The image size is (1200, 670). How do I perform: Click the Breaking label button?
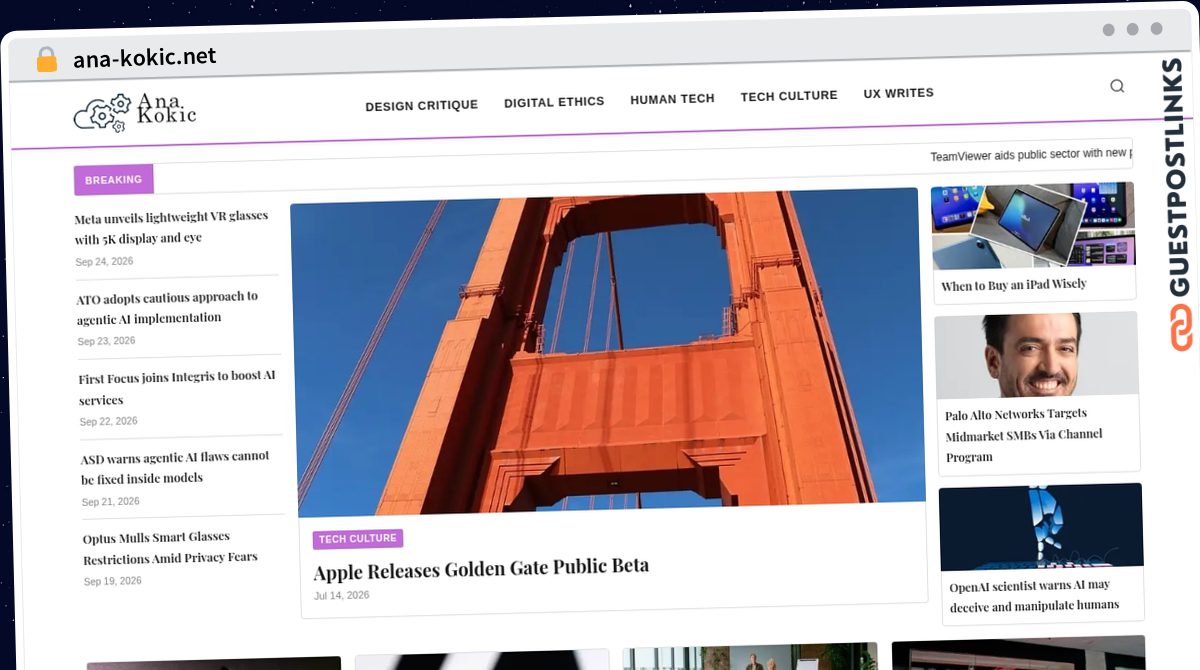[x=113, y=180]
